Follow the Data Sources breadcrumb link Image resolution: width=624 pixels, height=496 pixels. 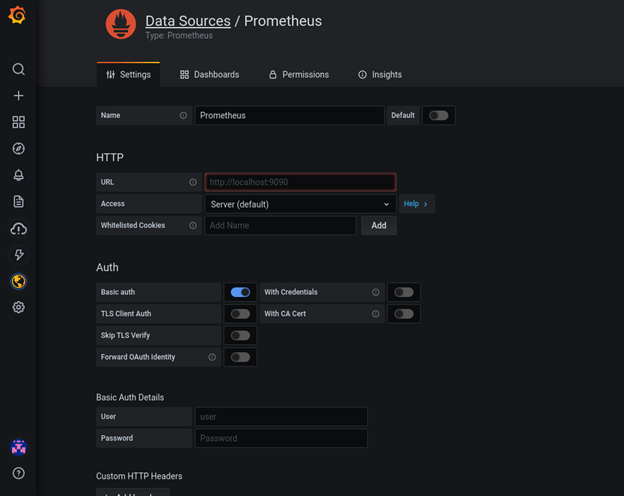click(x=187, y=21)
